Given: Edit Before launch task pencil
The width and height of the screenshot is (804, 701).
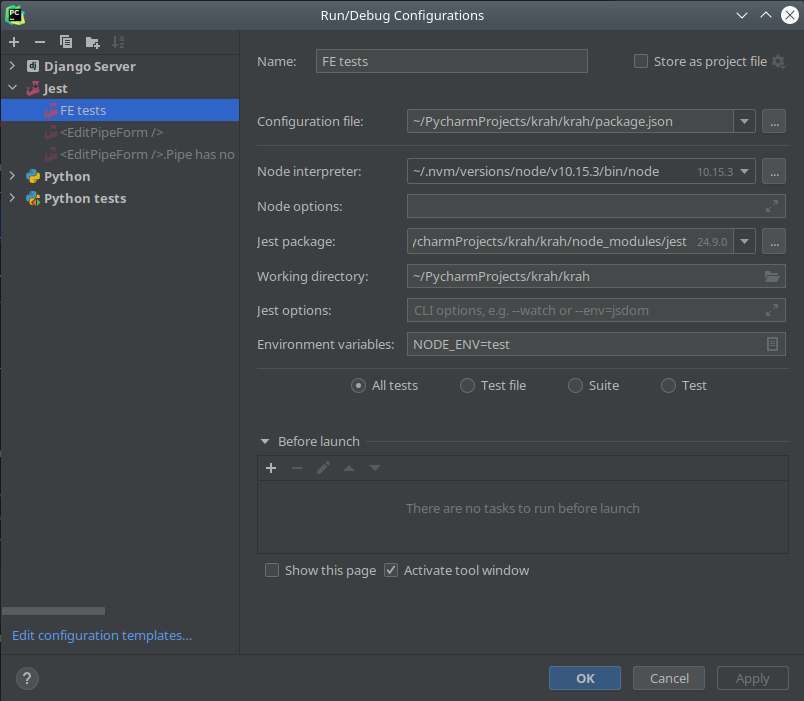Looking at the screenshot, I should [x=323, y=468].
